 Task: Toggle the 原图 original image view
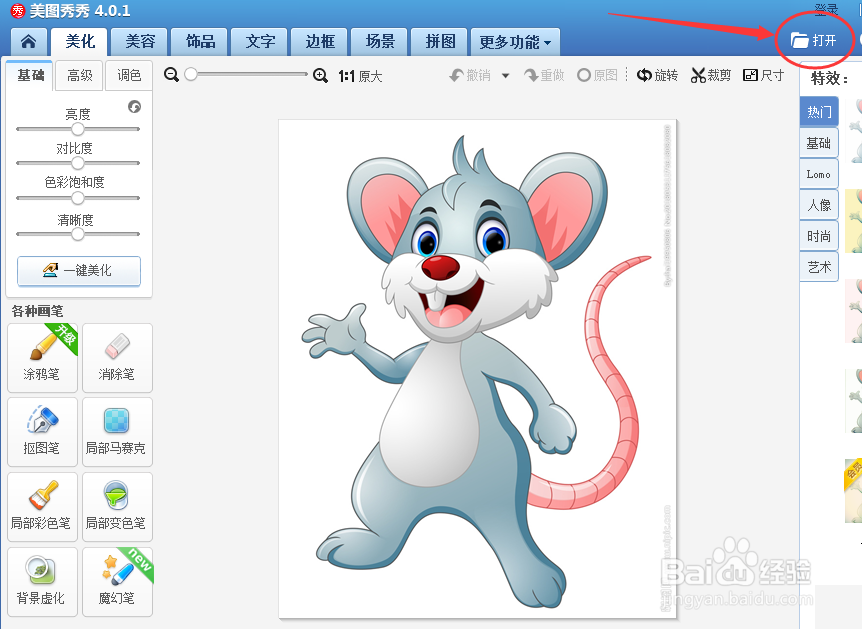pos(598,75)
